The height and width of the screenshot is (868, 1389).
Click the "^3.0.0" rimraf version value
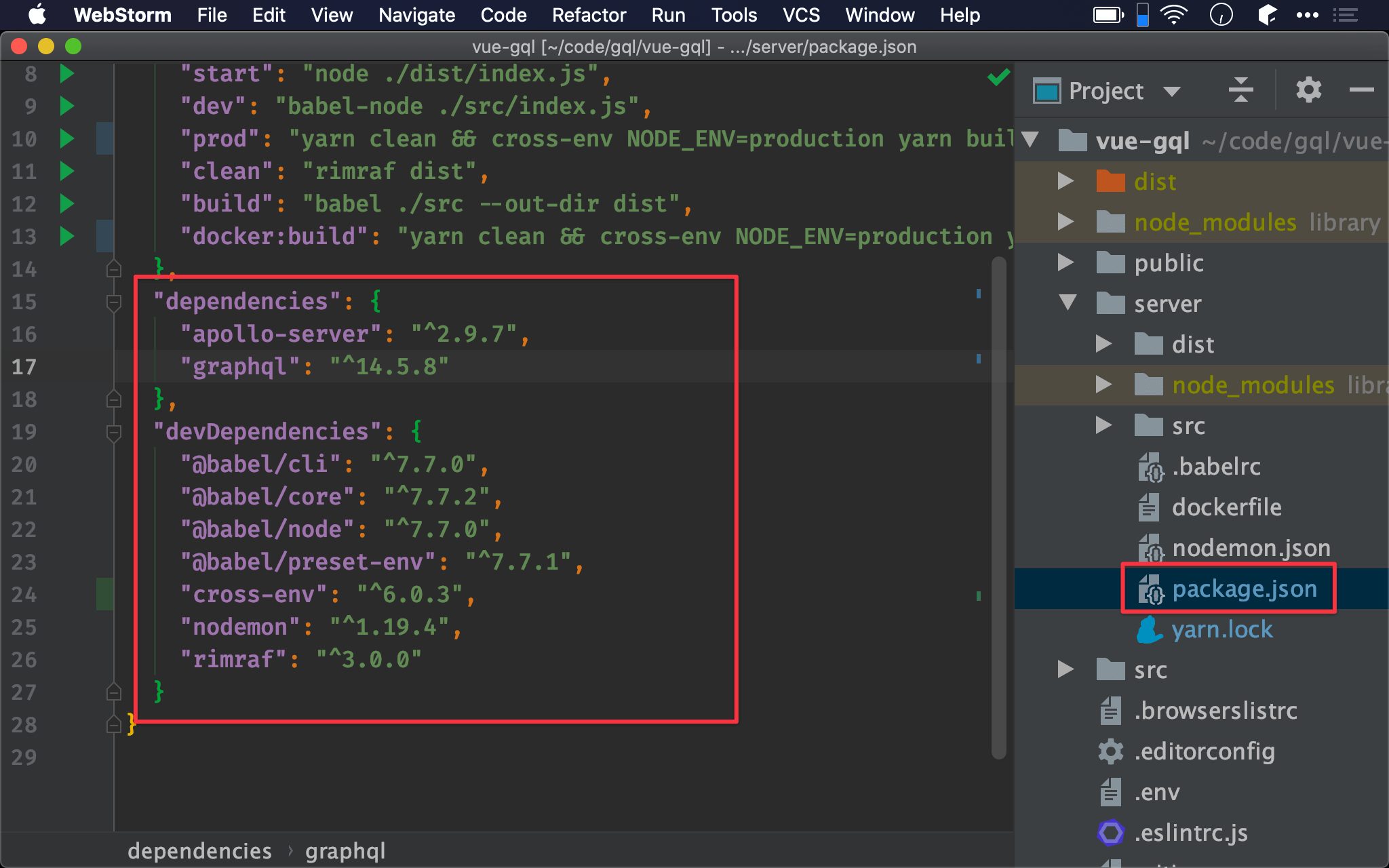click(x=369, y=659)
